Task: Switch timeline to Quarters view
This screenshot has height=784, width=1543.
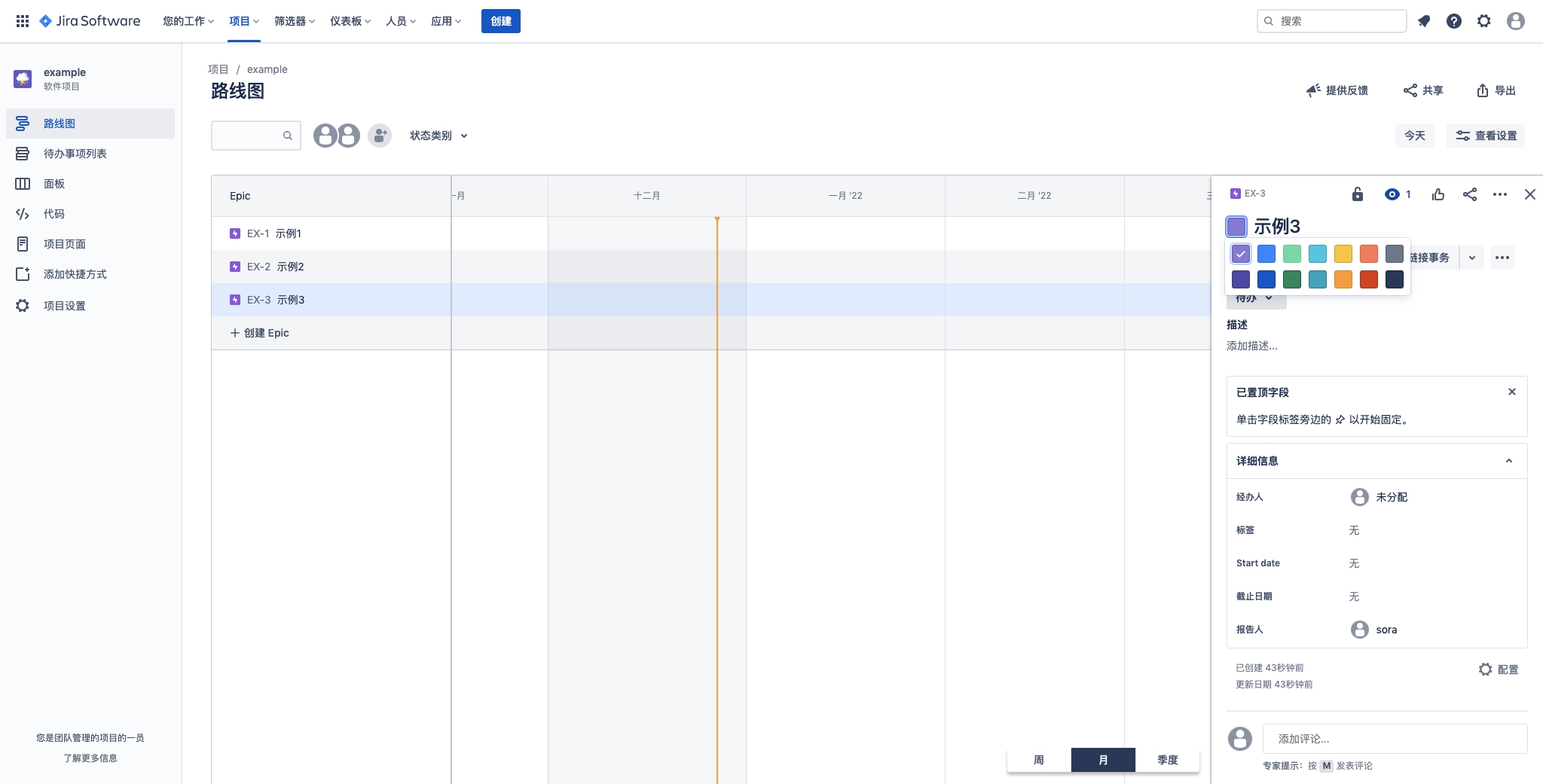Action: pos(1167,760)
